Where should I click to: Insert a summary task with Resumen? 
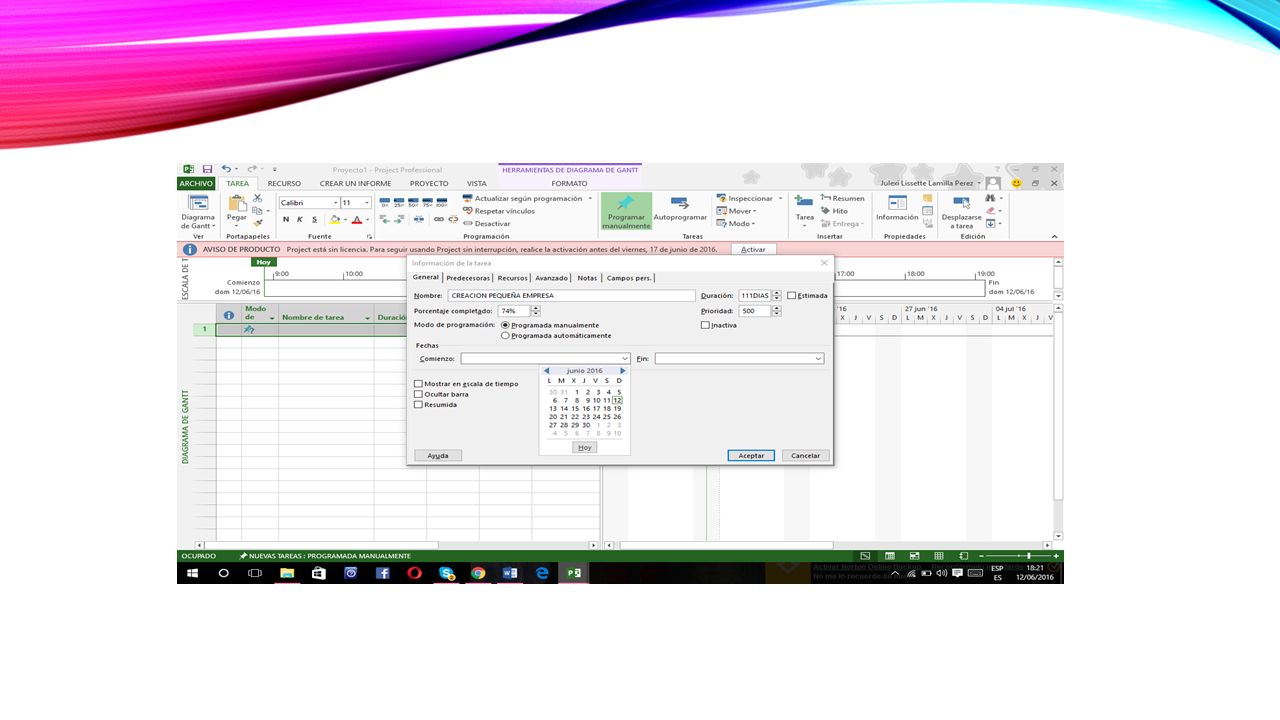[842, 198]
